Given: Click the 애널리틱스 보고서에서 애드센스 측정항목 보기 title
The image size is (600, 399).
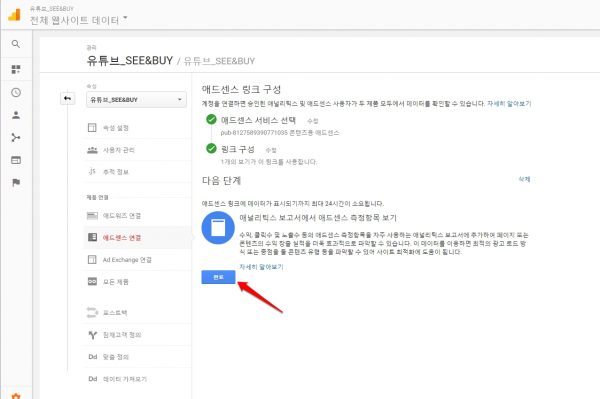Looking at the screenshot, I should [x=318, y=218].
